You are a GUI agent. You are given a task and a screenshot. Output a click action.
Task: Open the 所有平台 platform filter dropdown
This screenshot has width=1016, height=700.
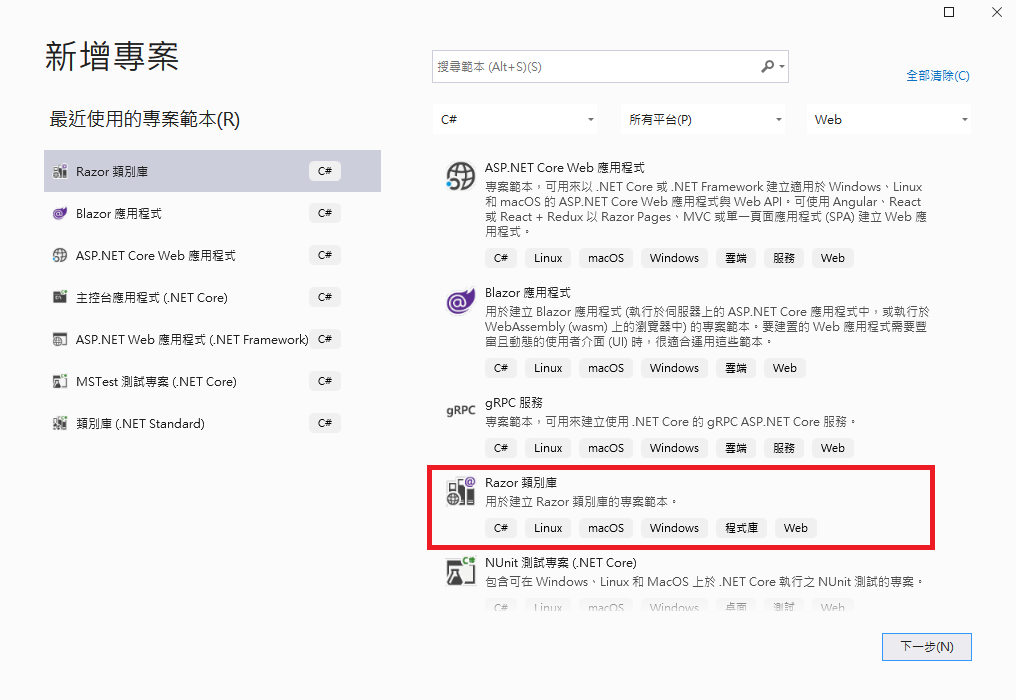[x=702, y=119]
